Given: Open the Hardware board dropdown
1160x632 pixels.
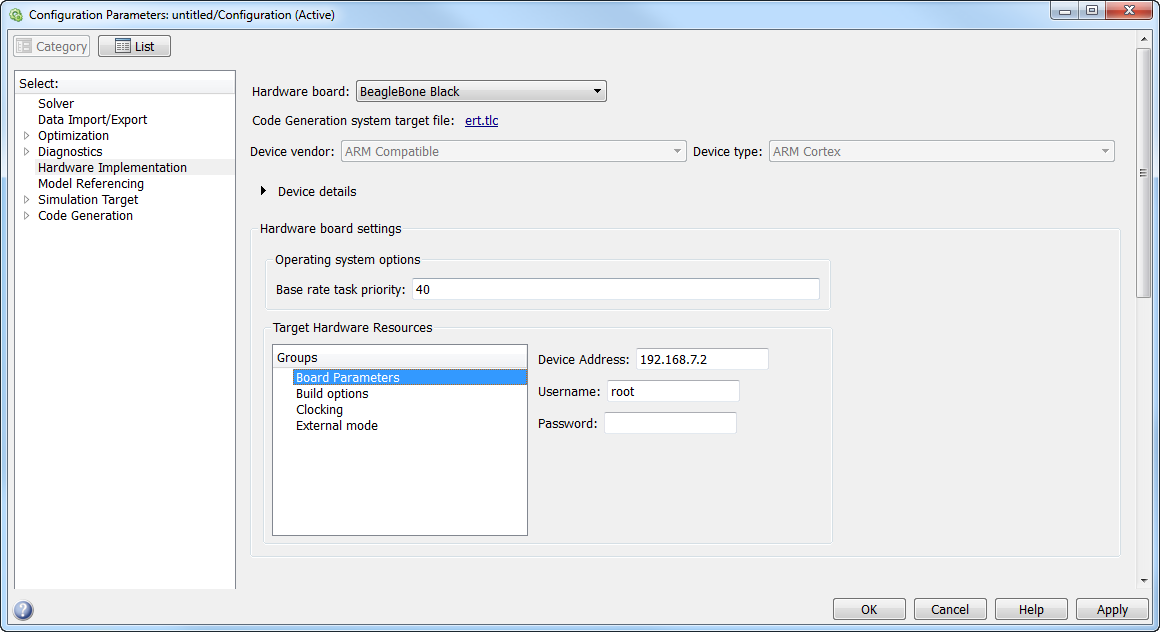Looking at the screenshot, I should [x=481, y=92].
